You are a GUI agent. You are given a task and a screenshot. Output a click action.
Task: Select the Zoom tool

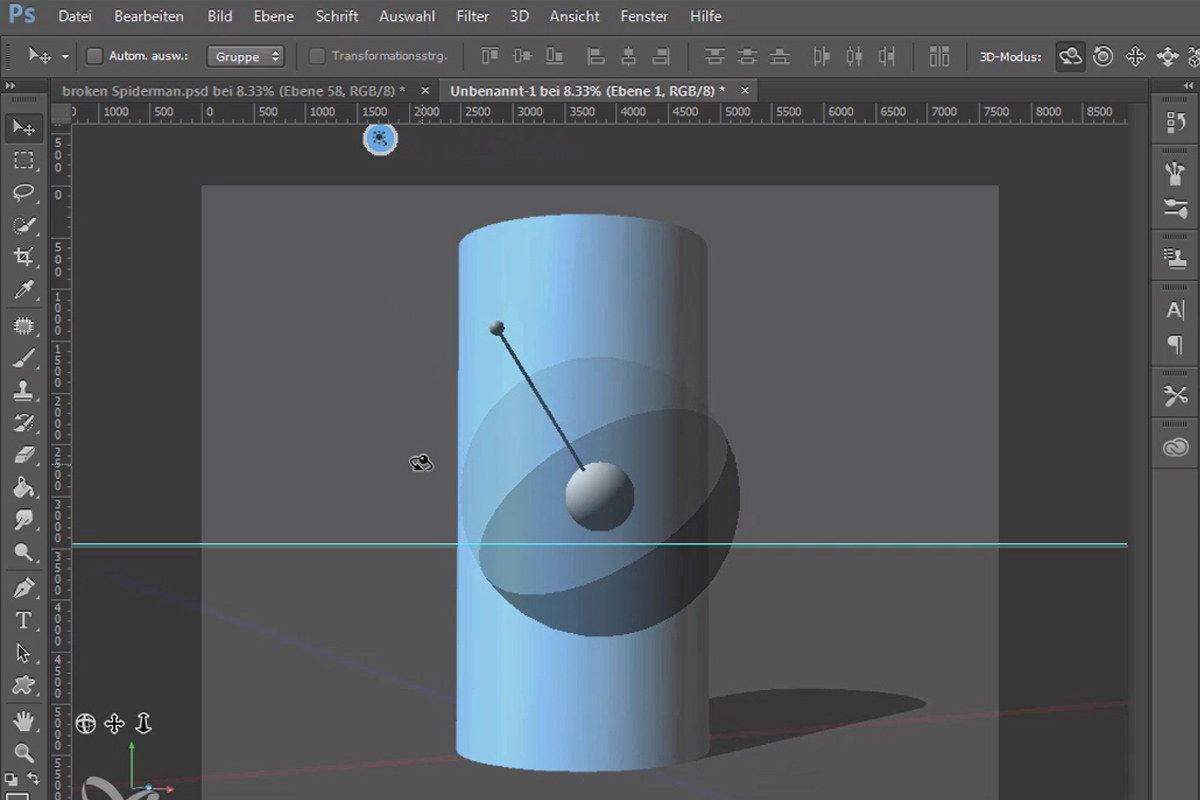click(x=24, y=753)
